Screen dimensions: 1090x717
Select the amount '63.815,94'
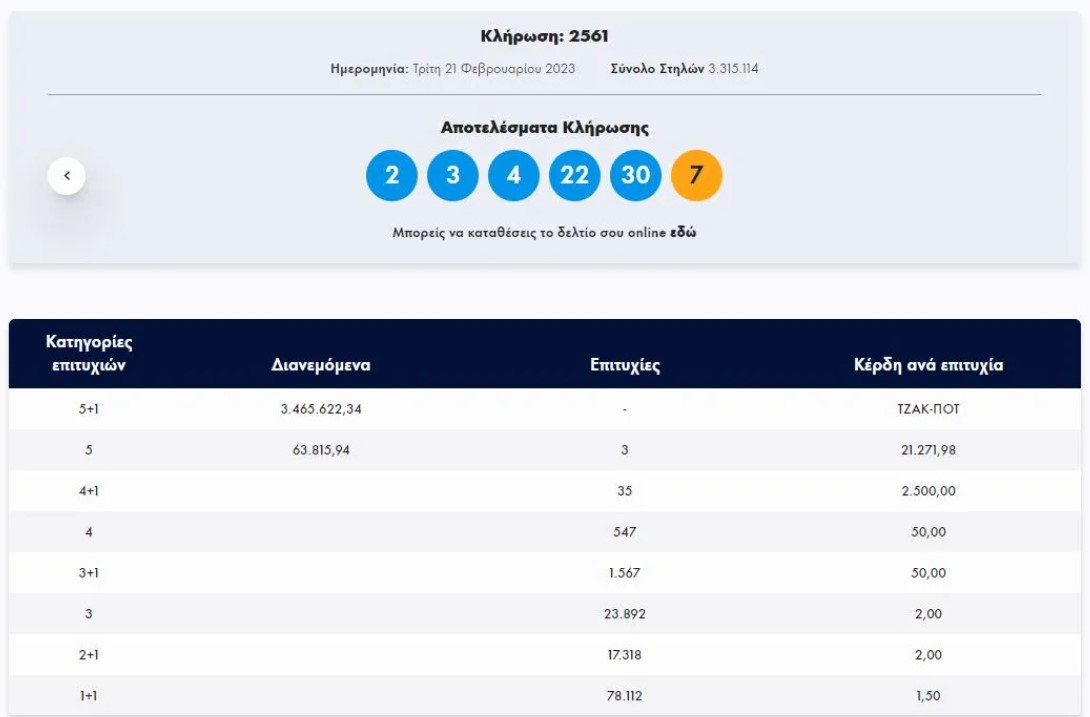[321, 450]
